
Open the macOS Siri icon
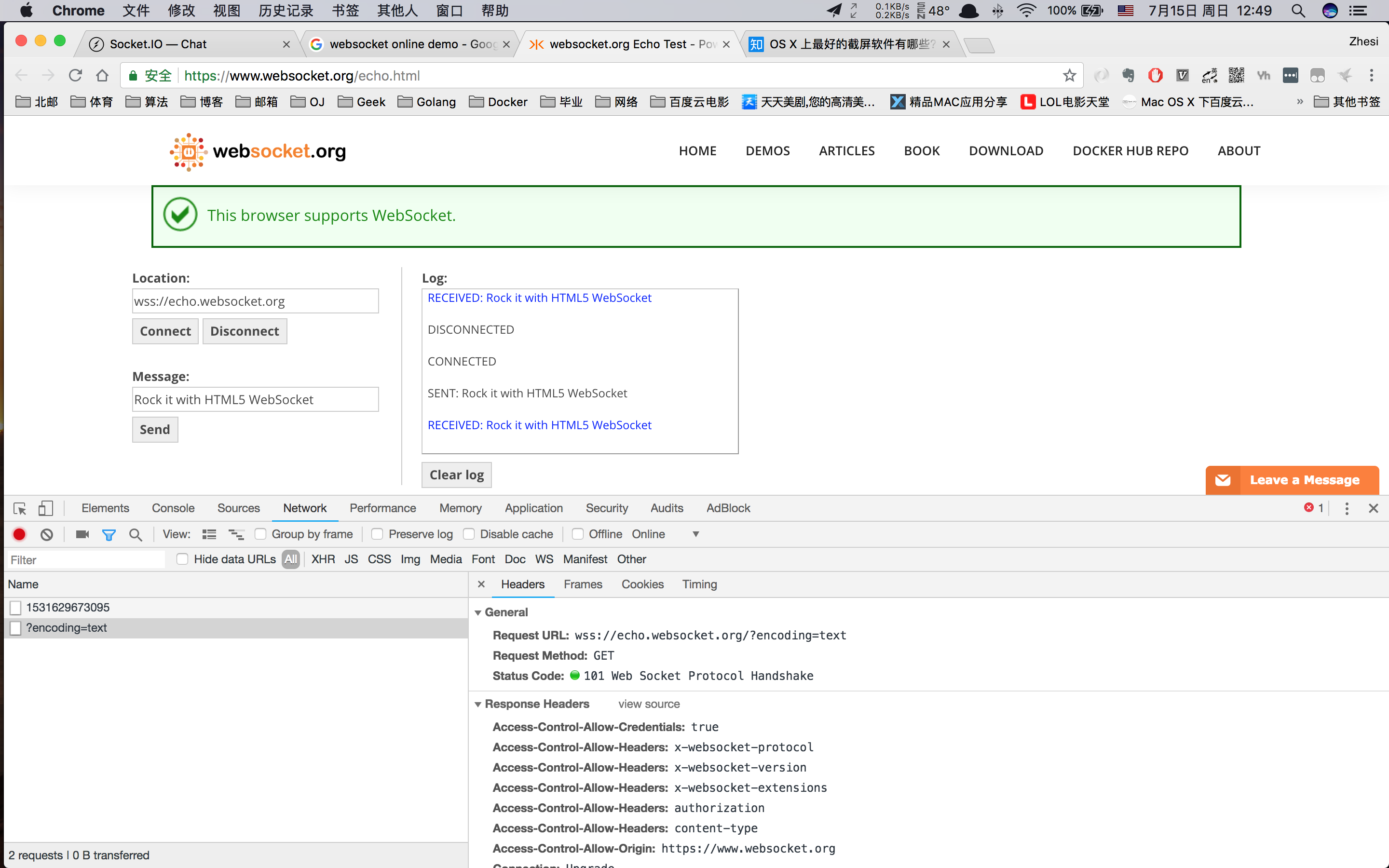tap(1330, 11)
